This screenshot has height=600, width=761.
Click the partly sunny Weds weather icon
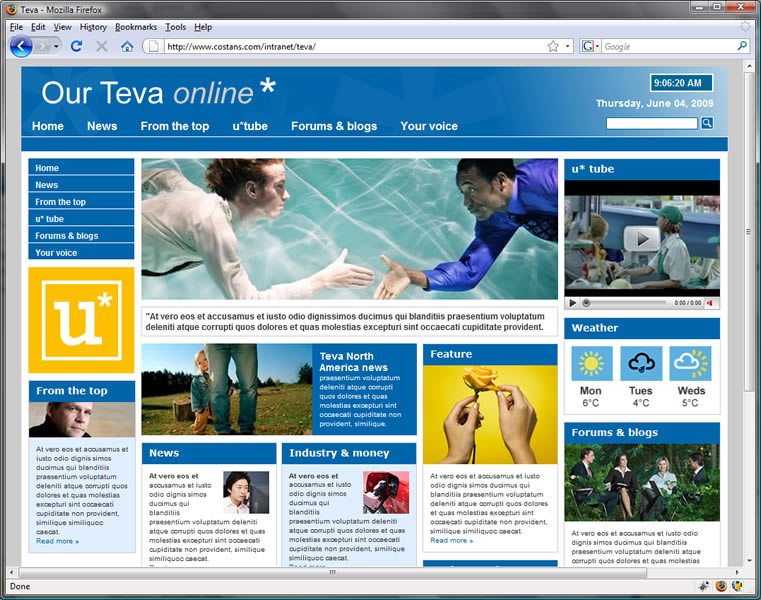[690, 363]
